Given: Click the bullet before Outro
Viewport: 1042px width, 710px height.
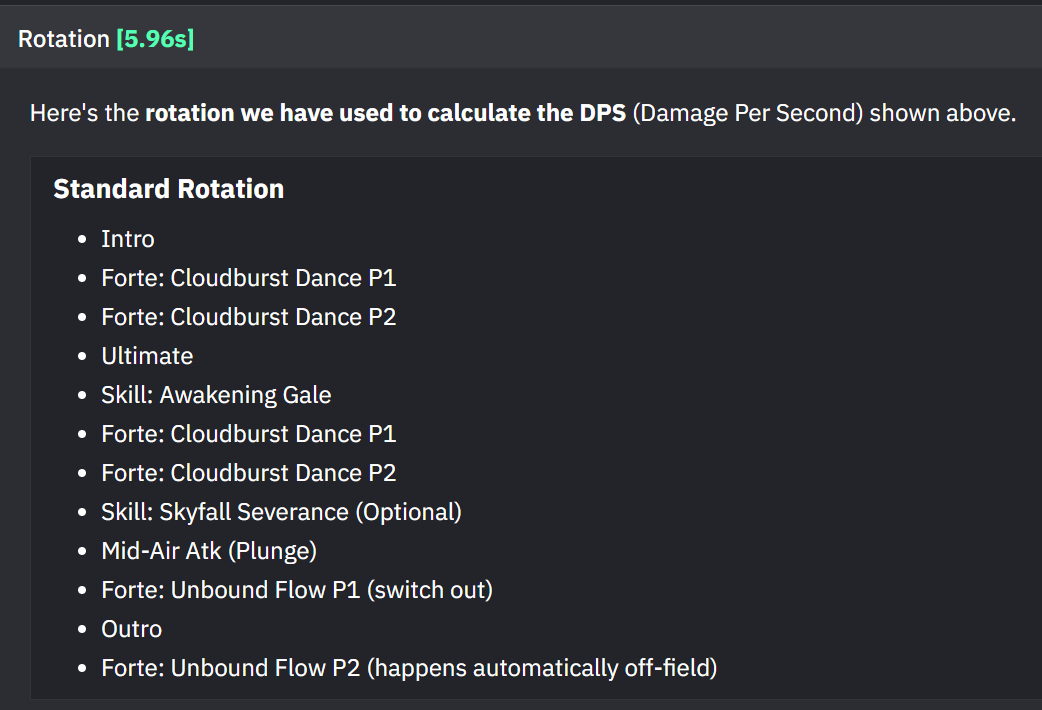Looking at the screenshot, I should (82, 630).
